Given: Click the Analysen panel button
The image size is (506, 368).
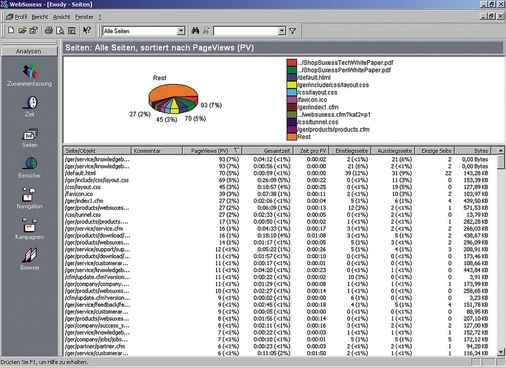Looking at the screenshot, I should [x=29, y=51].
